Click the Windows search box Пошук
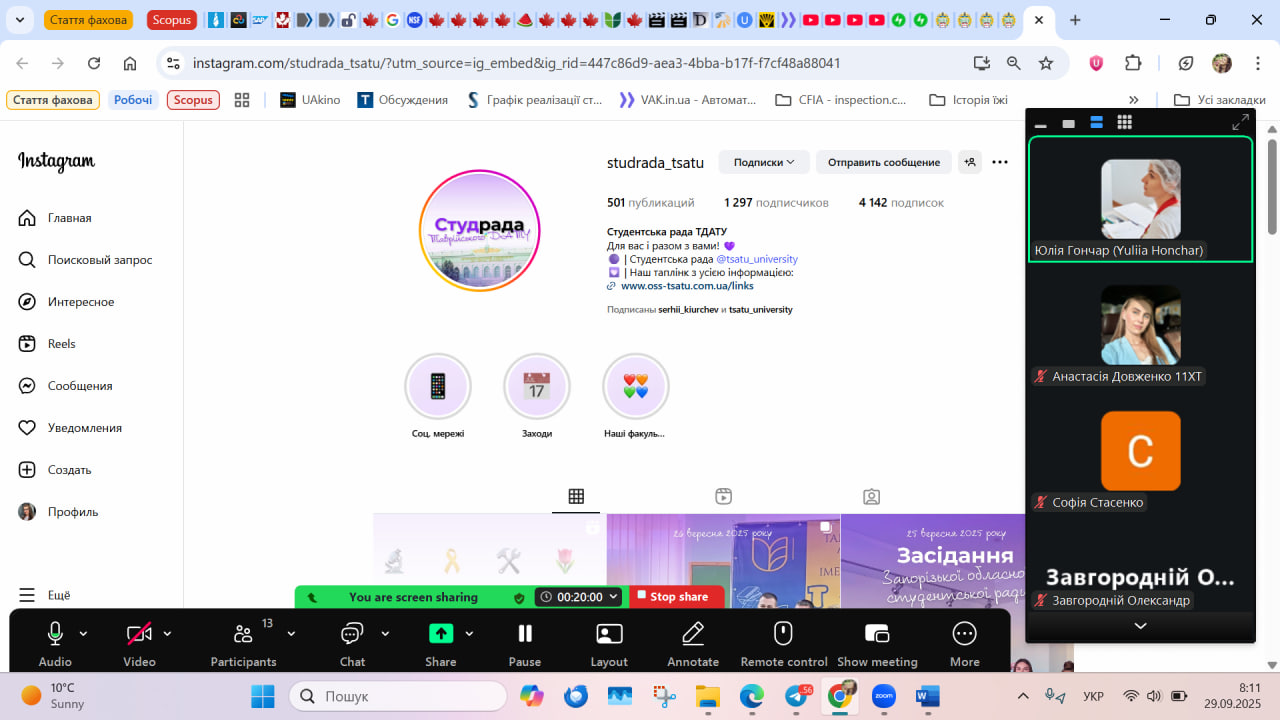 pos(396,696)
